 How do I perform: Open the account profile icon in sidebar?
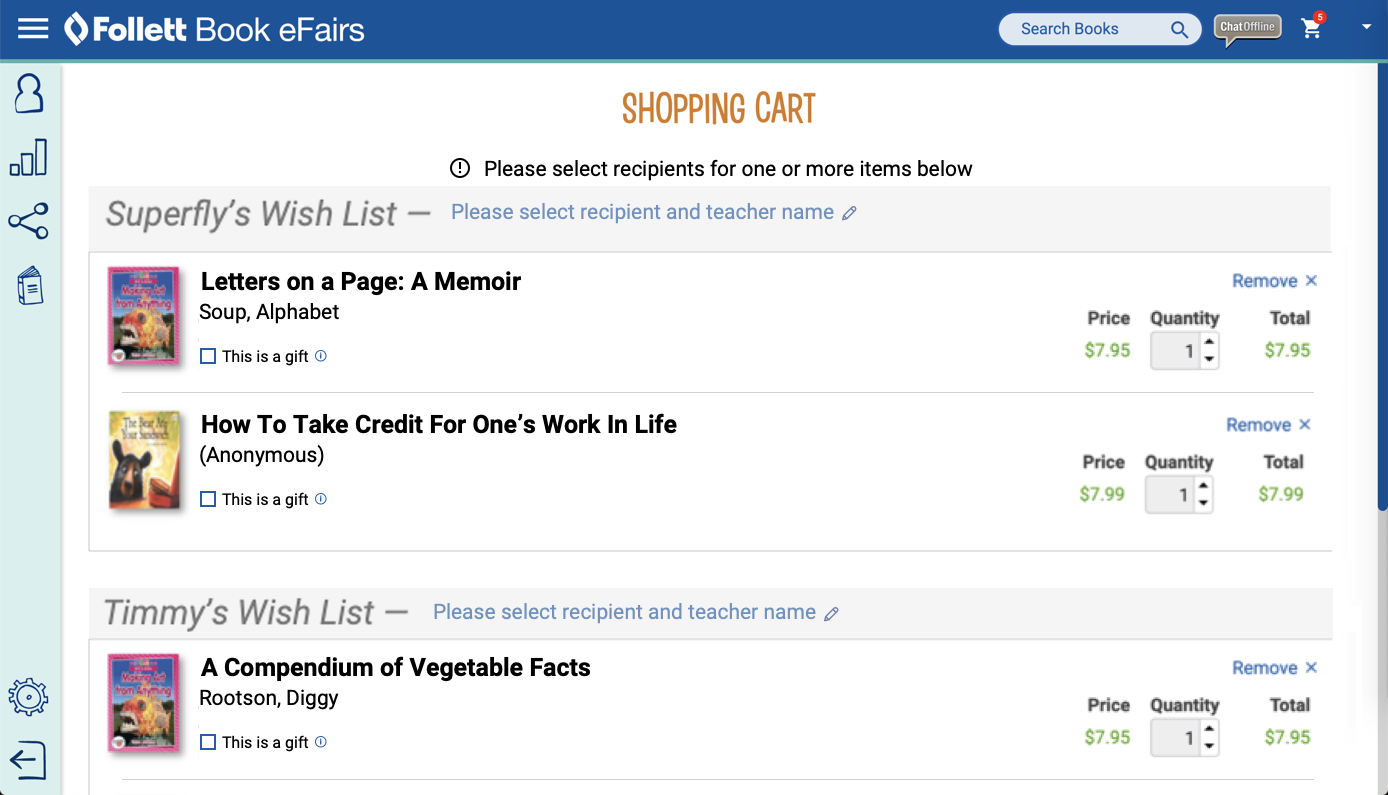29,94
